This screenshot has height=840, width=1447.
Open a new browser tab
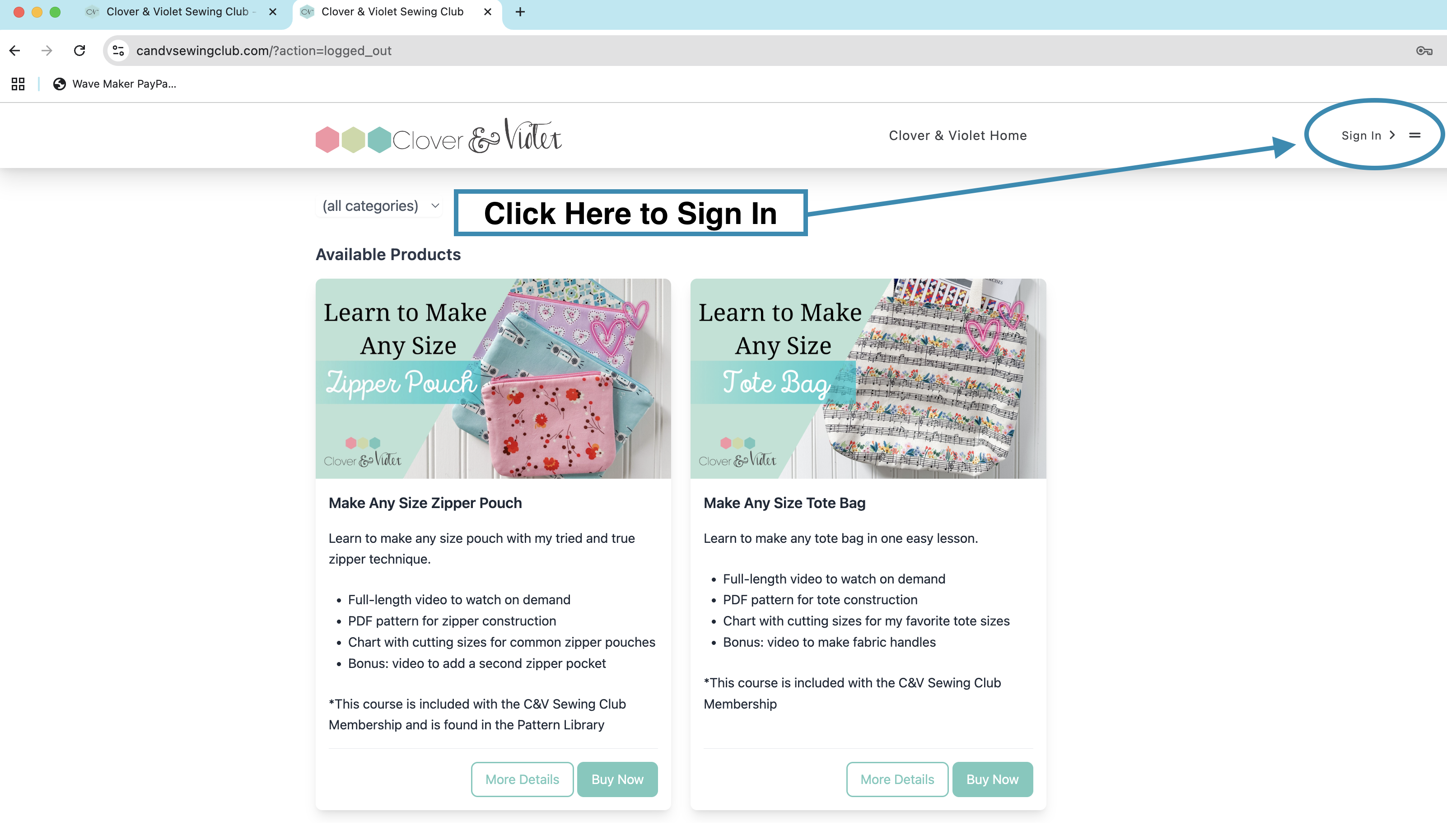coord(520,11)
